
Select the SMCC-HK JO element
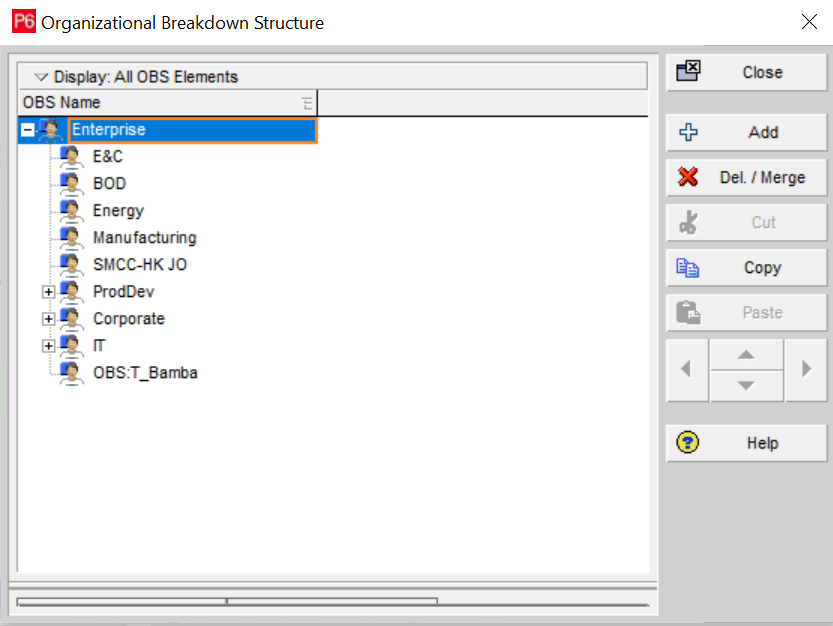[140, 265]
